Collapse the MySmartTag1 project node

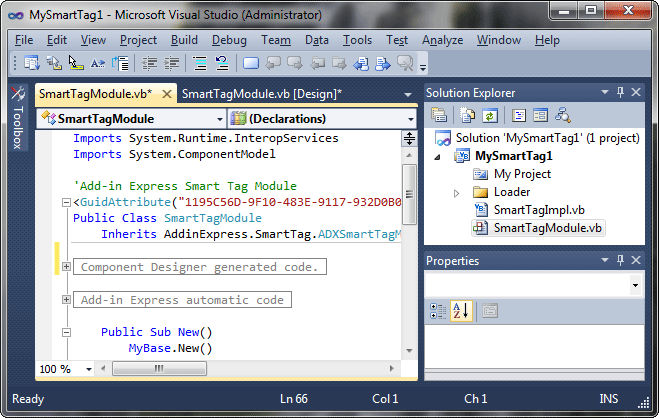438,157
